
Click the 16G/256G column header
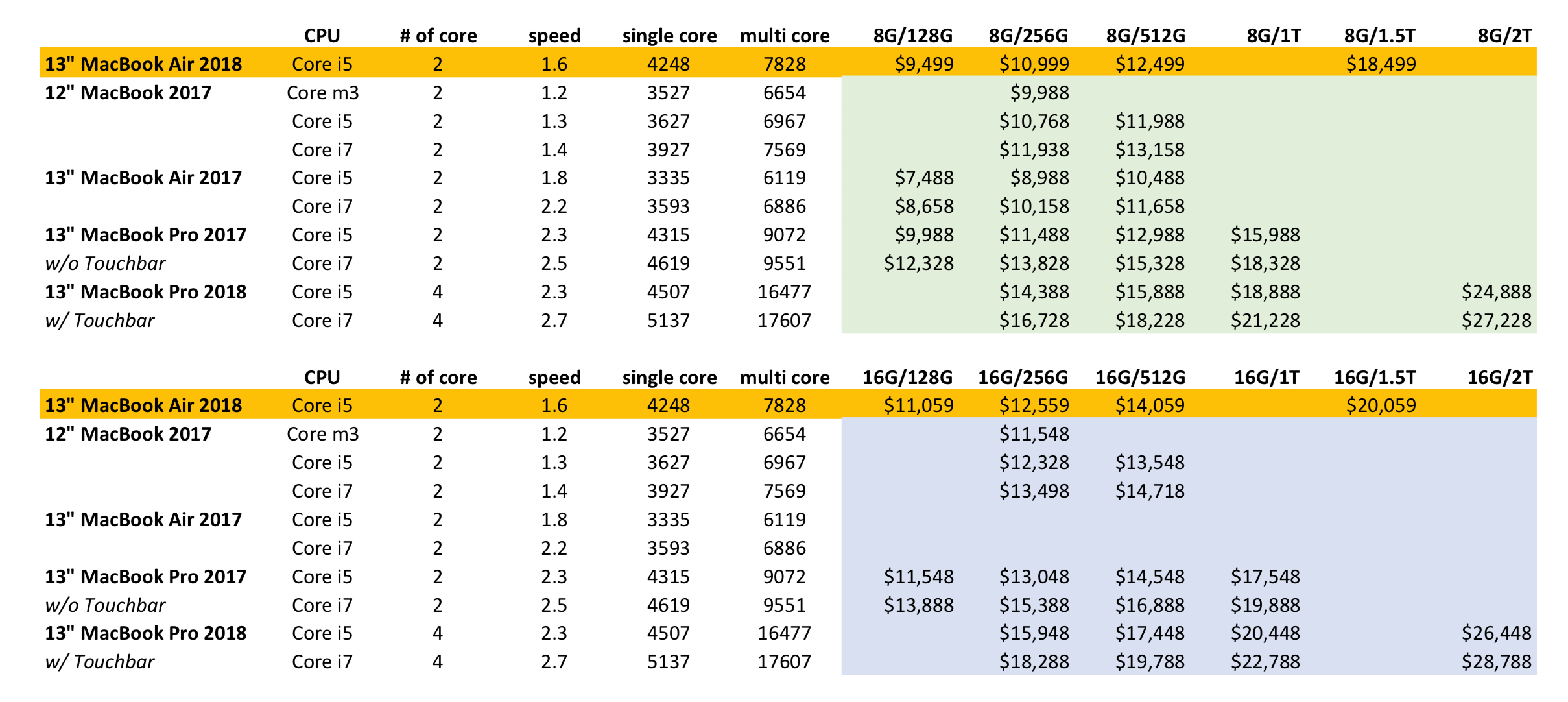pyautogui.click(x=1023, y=378)
